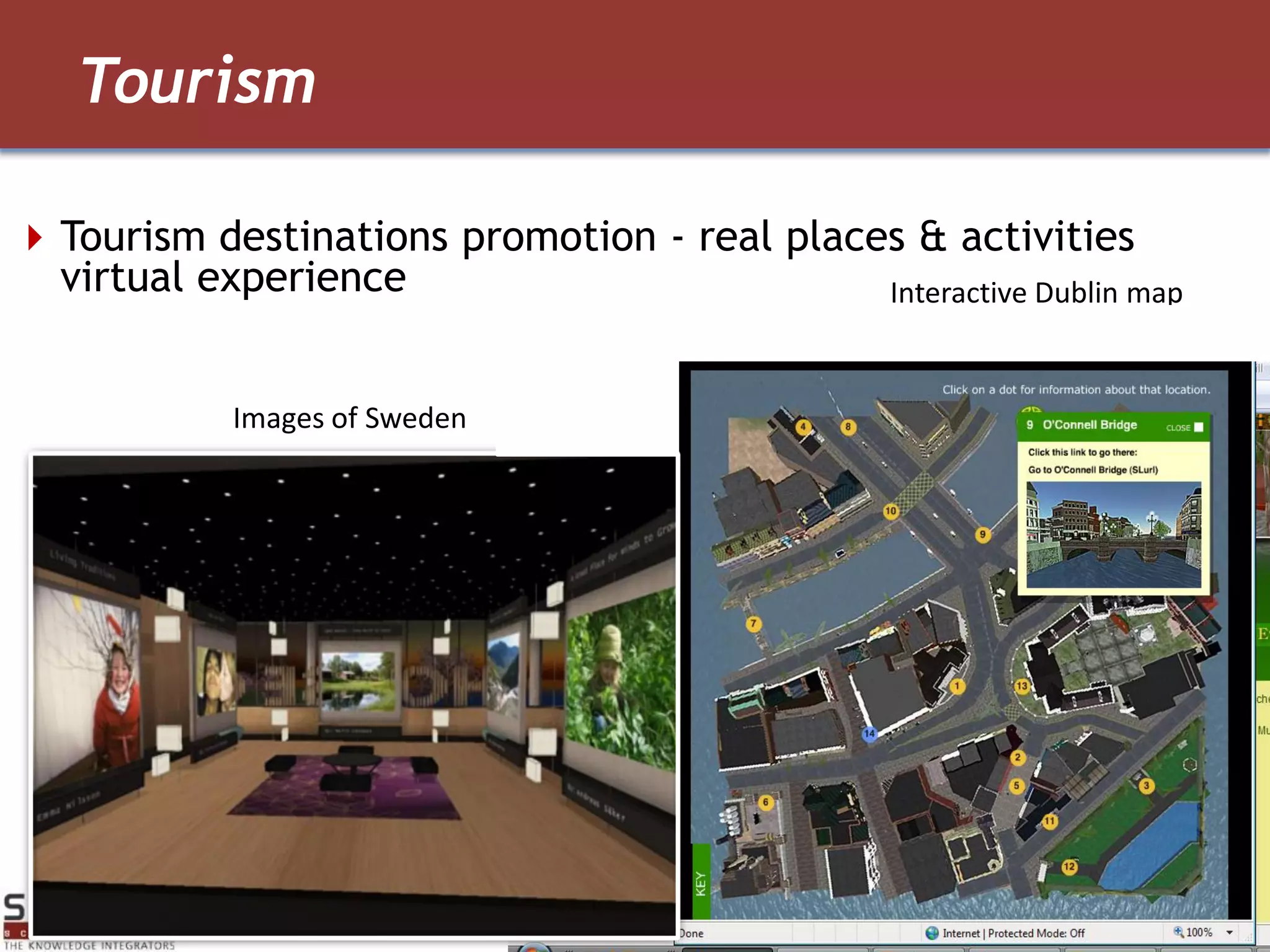Click map dot number 1
This screenshot has height=952, width=1270.
click(x=957, y=685)
